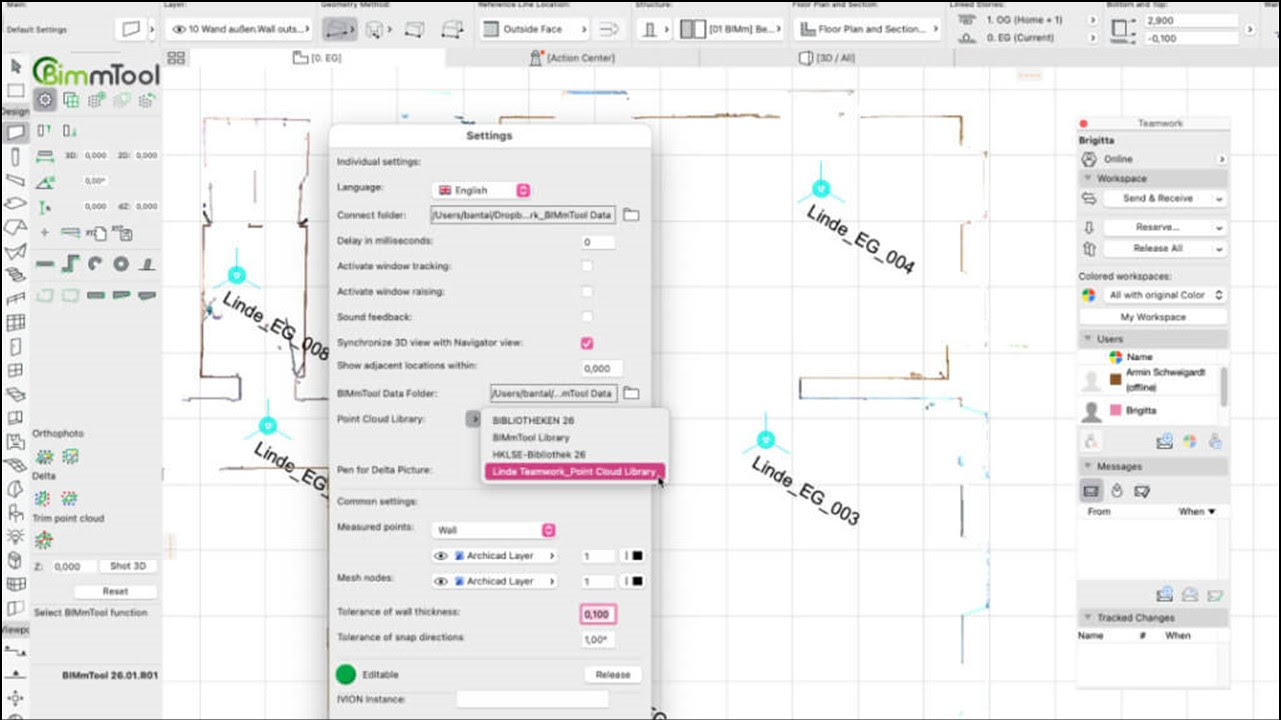Open Measured points Wall dropdown
Viewport: 1281px width, 720px height.
point(494,530)
